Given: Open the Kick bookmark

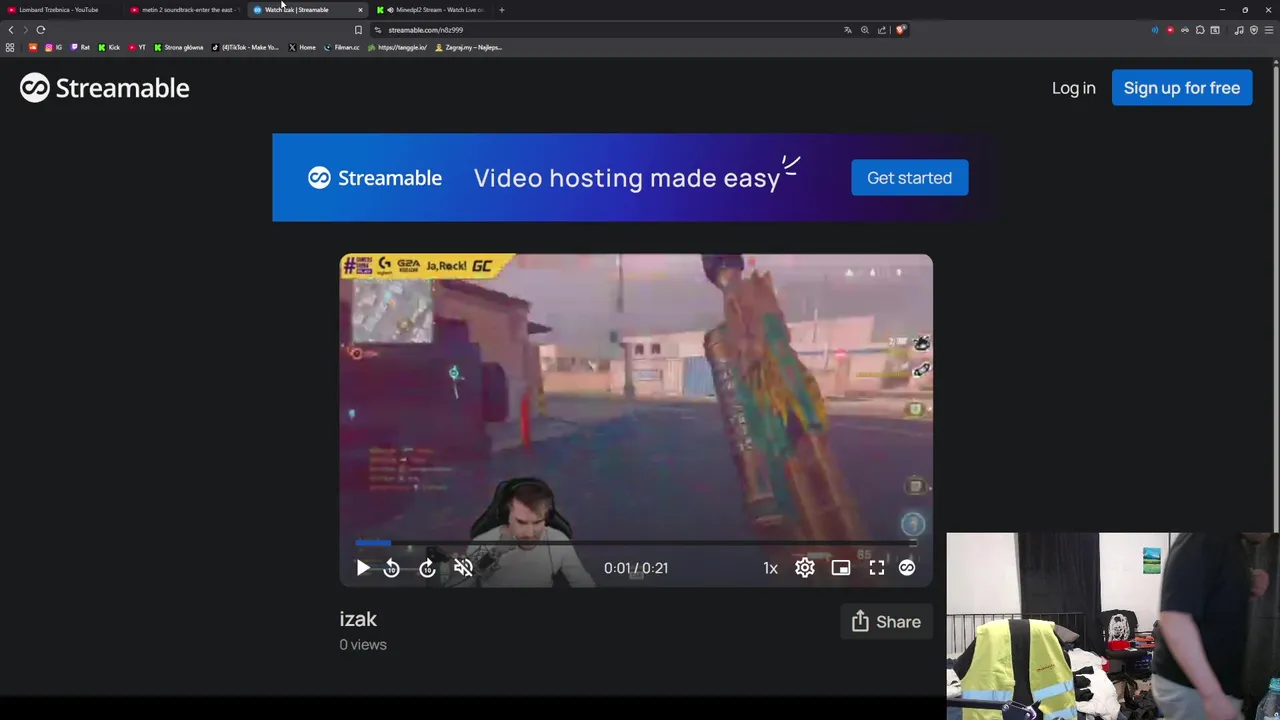Looking at the screenshot, I should 109,47.
